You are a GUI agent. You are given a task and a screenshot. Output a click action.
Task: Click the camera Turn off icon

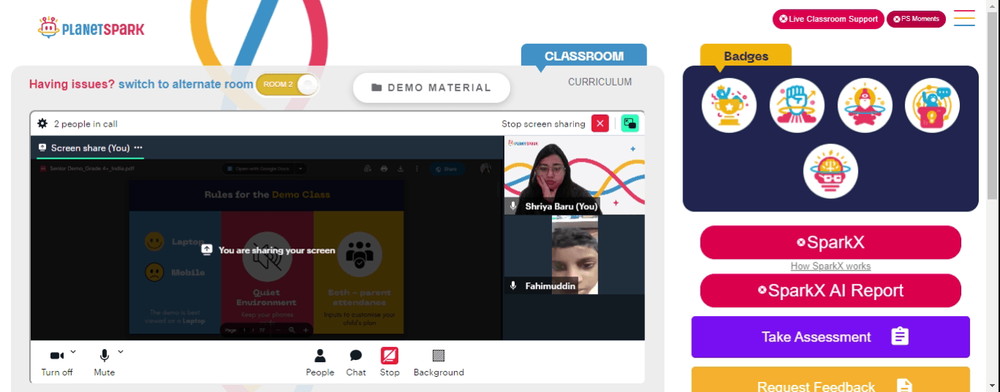pyautogui.click(x=57, y=356)
